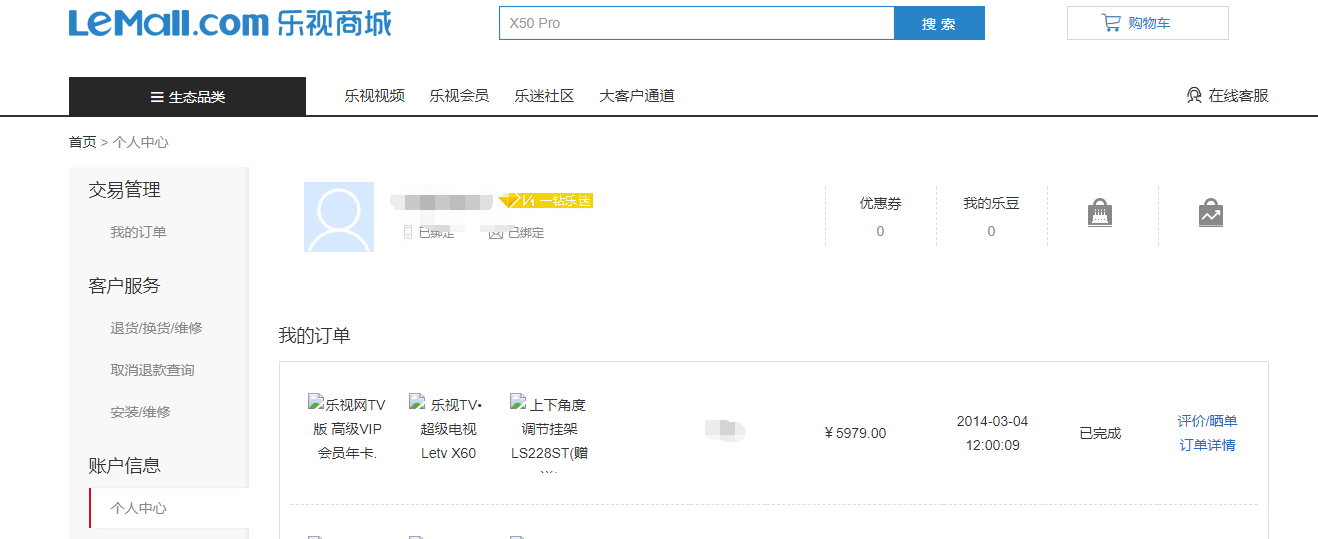Image resolution: width=1318 pixels, height=539 pixels.
Task: Go to 乐迷社区 nav item
Action: [544, 96]
